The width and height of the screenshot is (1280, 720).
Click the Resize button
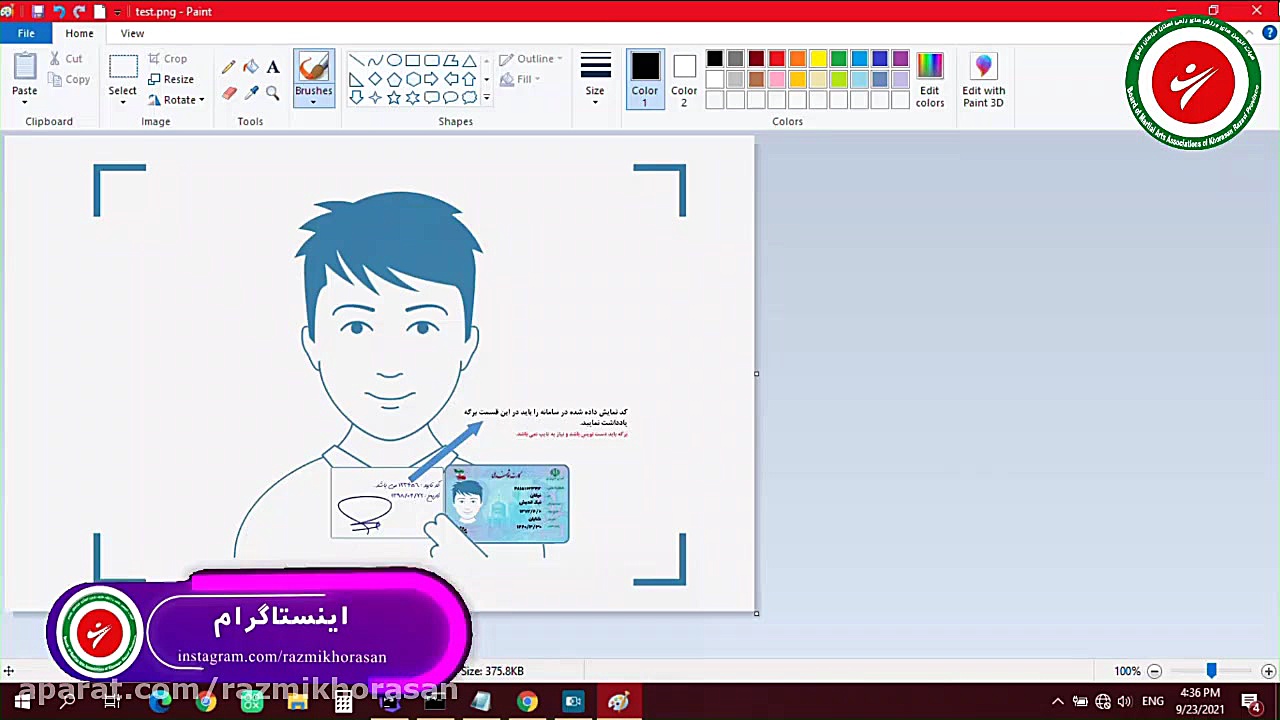click(171, 79)
